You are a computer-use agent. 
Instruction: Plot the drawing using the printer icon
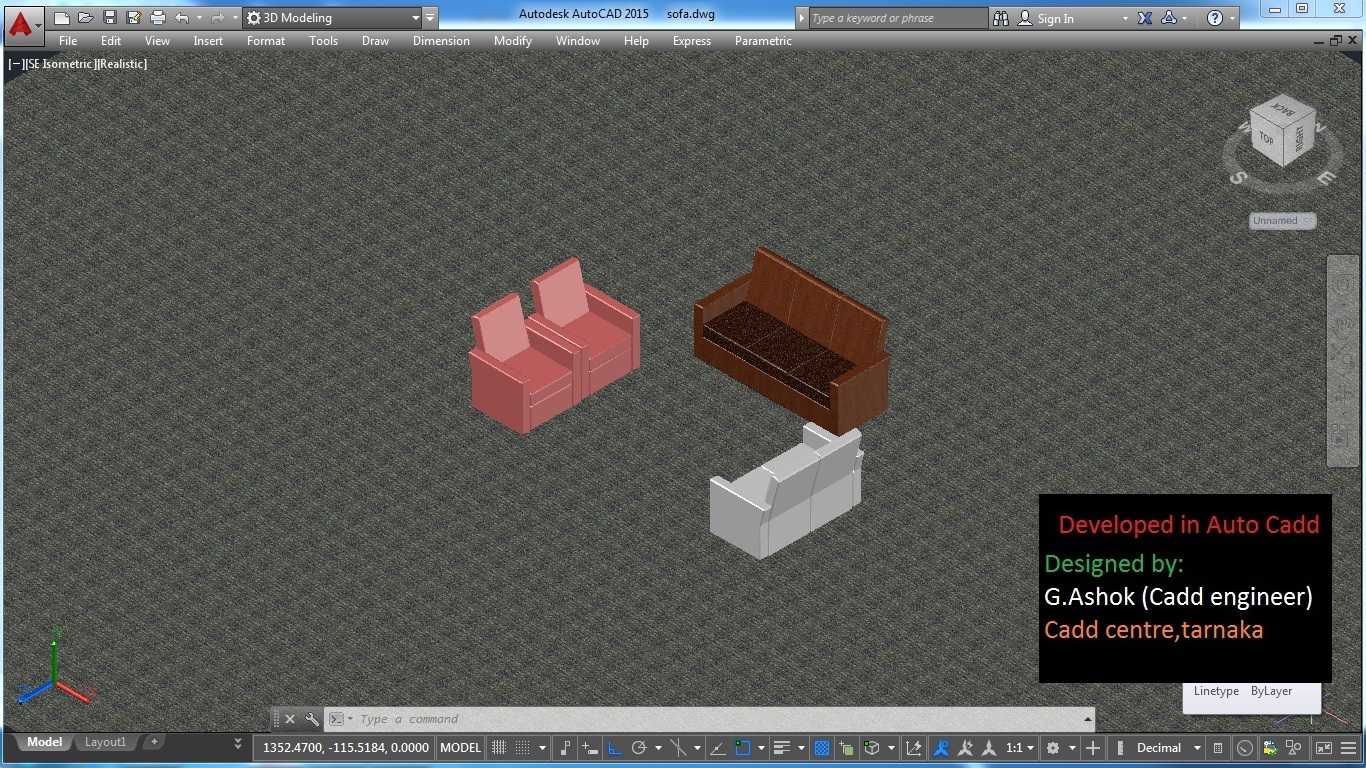click(x=158, y=18)
